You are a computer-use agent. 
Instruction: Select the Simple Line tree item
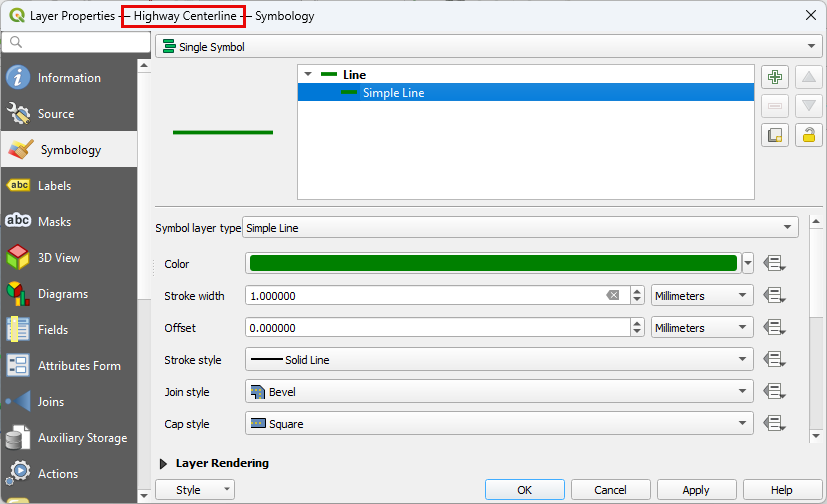click(x=393, y=93)
